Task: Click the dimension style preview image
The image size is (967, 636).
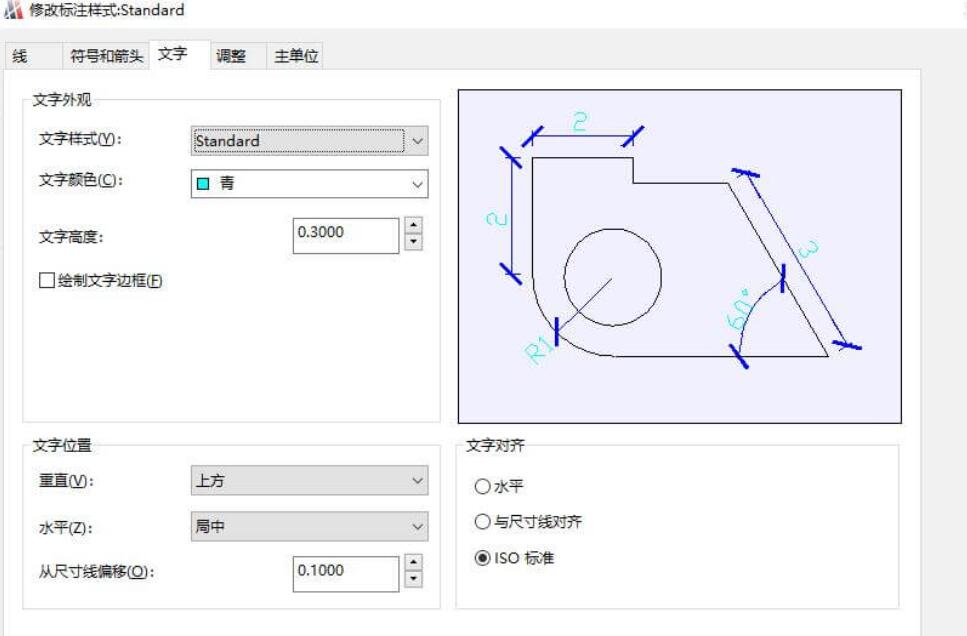Action: [x=680, y=255]
